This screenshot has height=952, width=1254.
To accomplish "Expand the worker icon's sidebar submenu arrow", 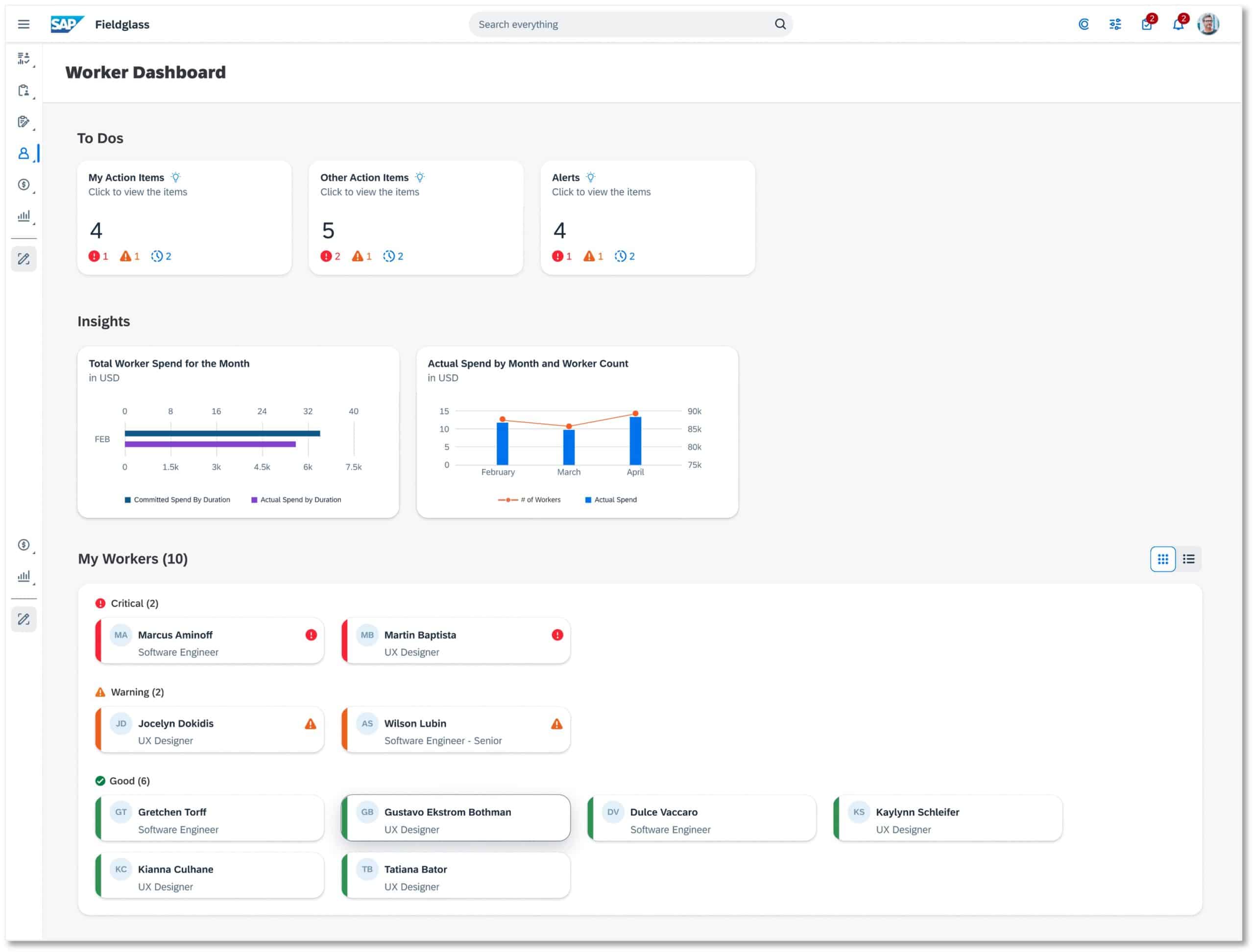I will [35, 161].
